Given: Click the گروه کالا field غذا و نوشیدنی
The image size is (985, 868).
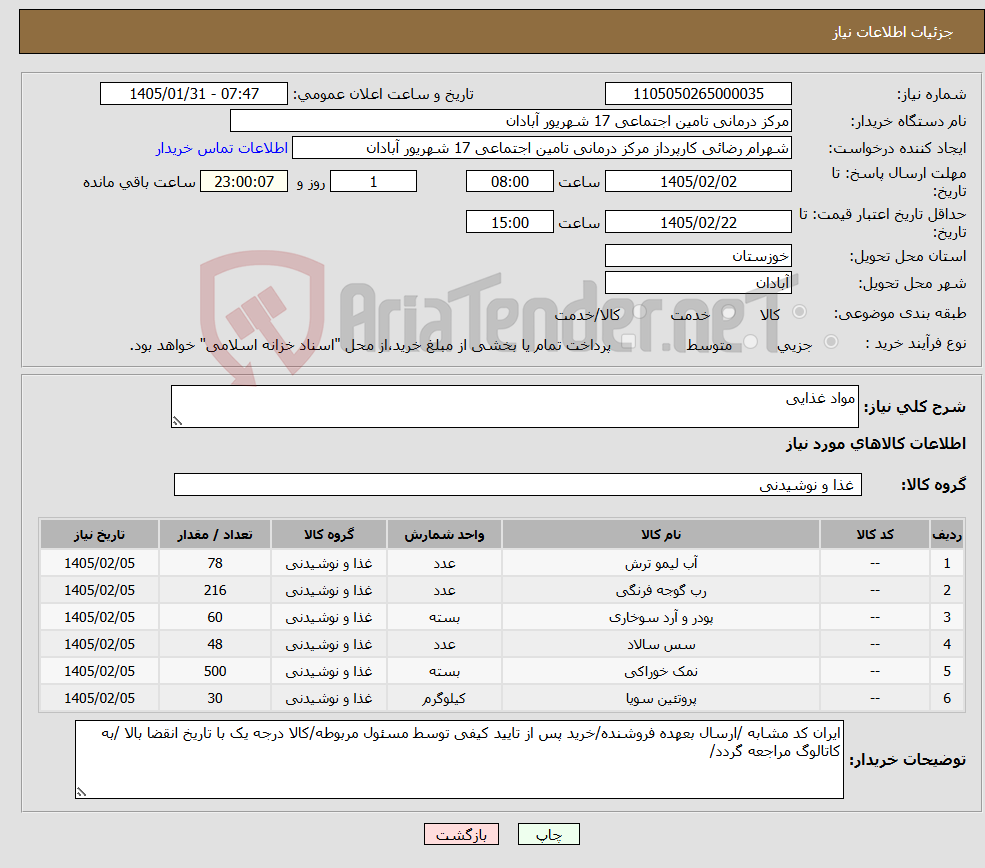Looking at the screenshot, I should pos(518,485).
